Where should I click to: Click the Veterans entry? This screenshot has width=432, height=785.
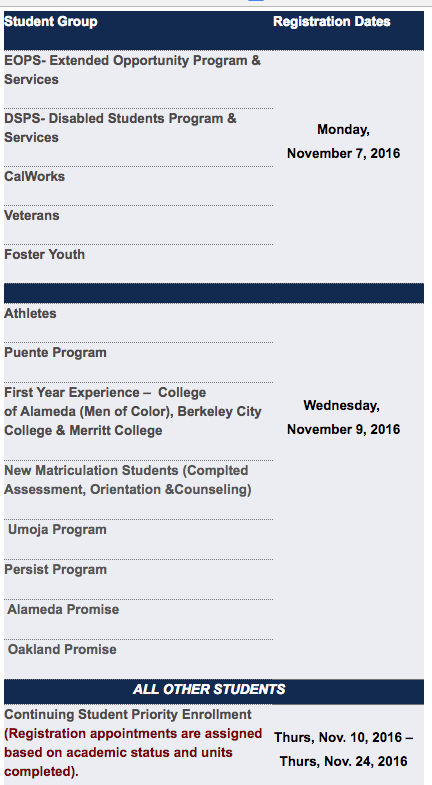(32, 216)
